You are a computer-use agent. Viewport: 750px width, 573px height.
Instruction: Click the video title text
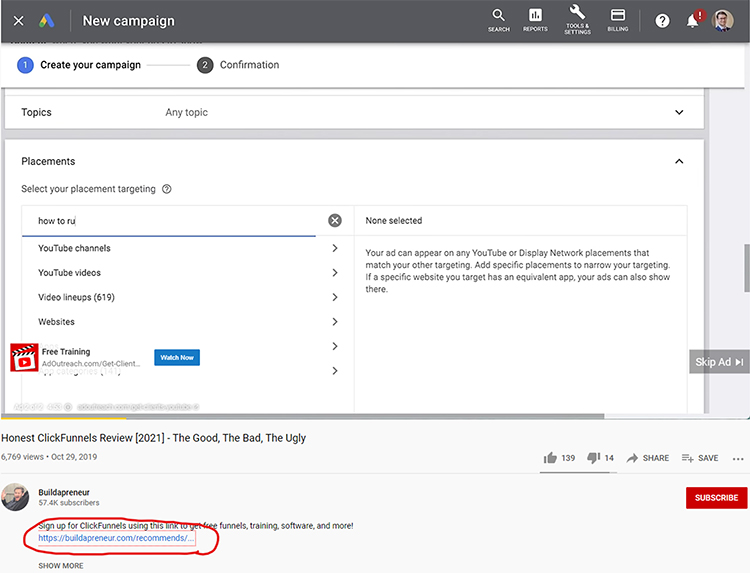coord(153,438)
